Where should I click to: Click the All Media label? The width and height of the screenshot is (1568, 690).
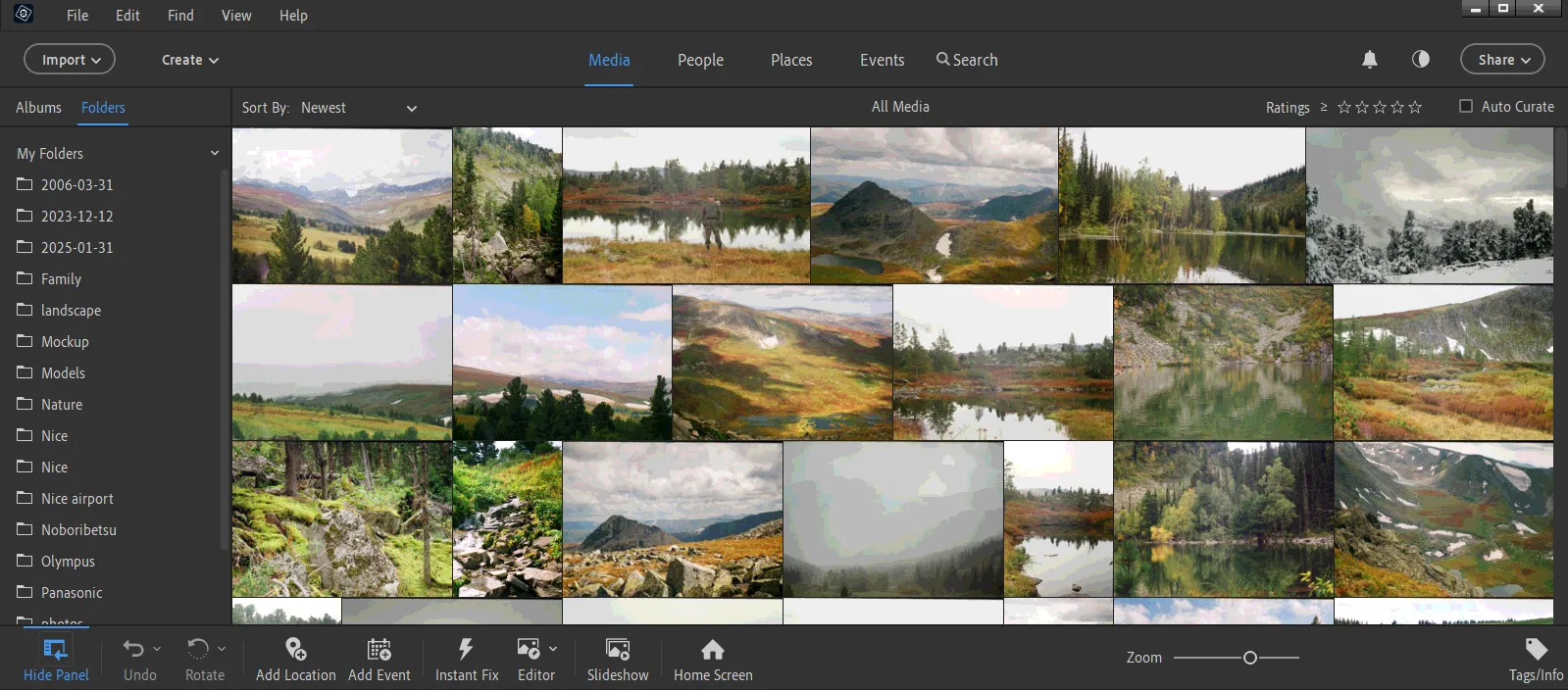[900, 107]
